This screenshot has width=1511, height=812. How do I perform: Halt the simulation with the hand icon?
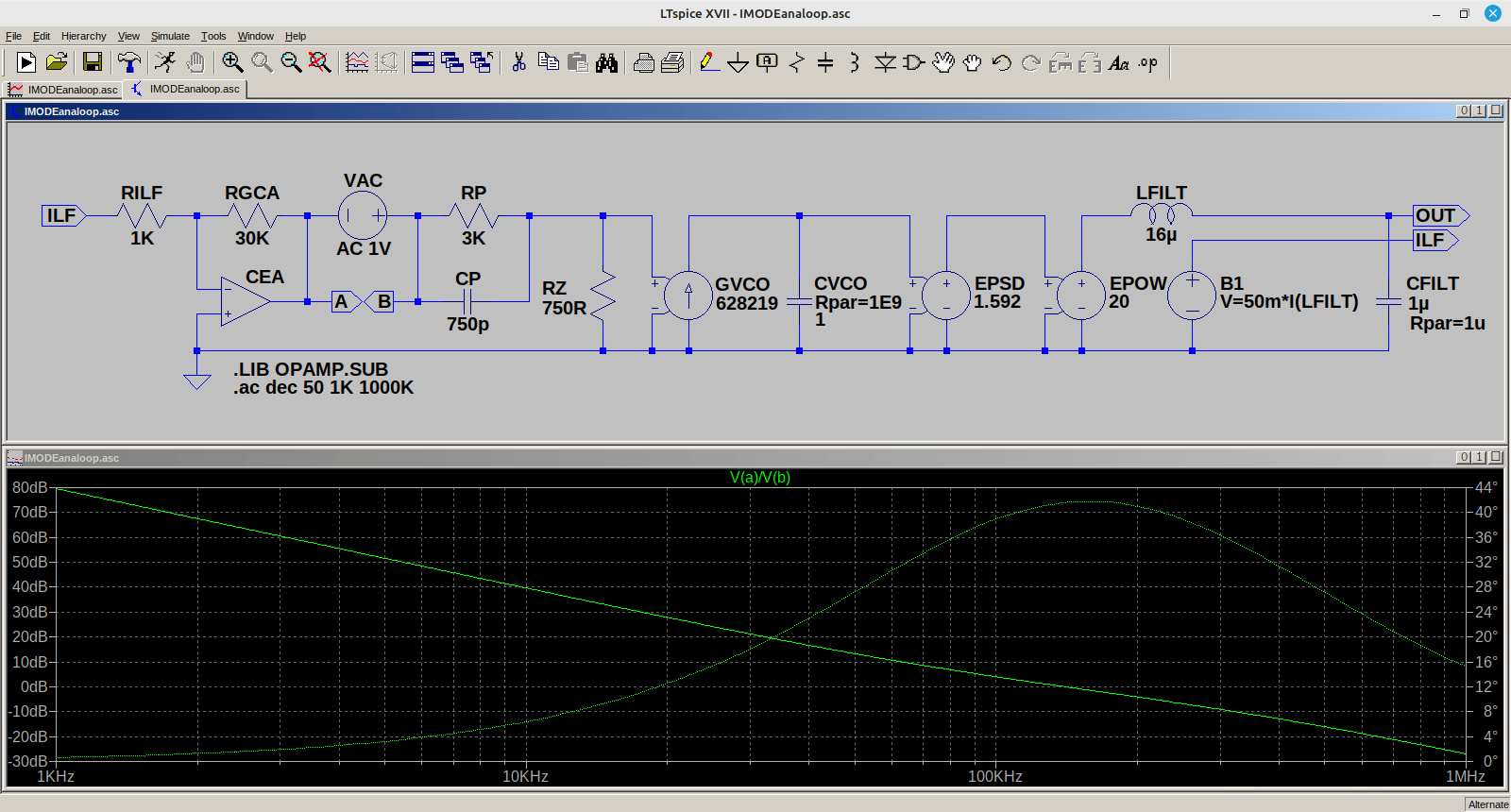click(195, 62)
